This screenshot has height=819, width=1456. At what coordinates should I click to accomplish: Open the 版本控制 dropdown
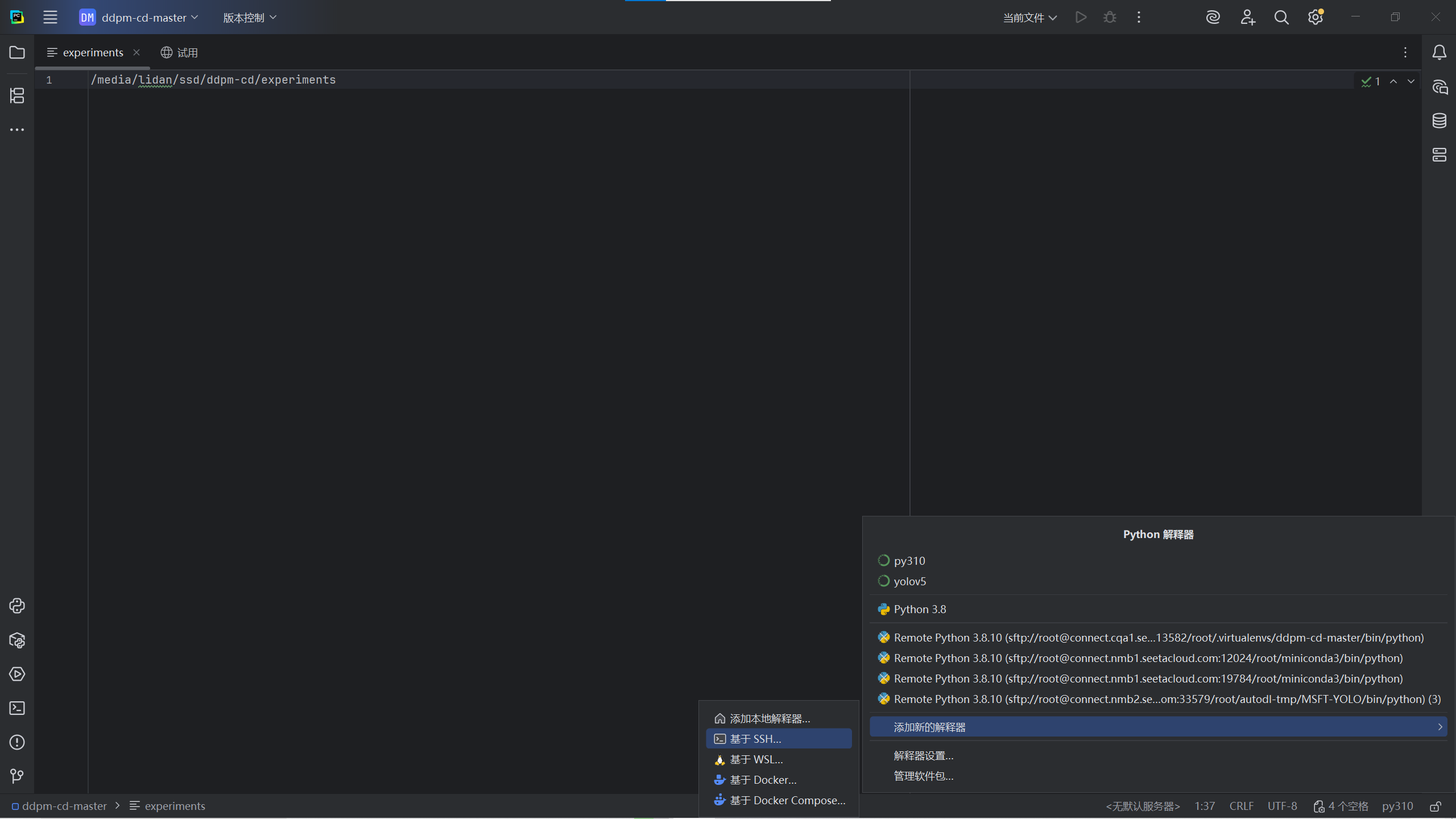point(249,18)
